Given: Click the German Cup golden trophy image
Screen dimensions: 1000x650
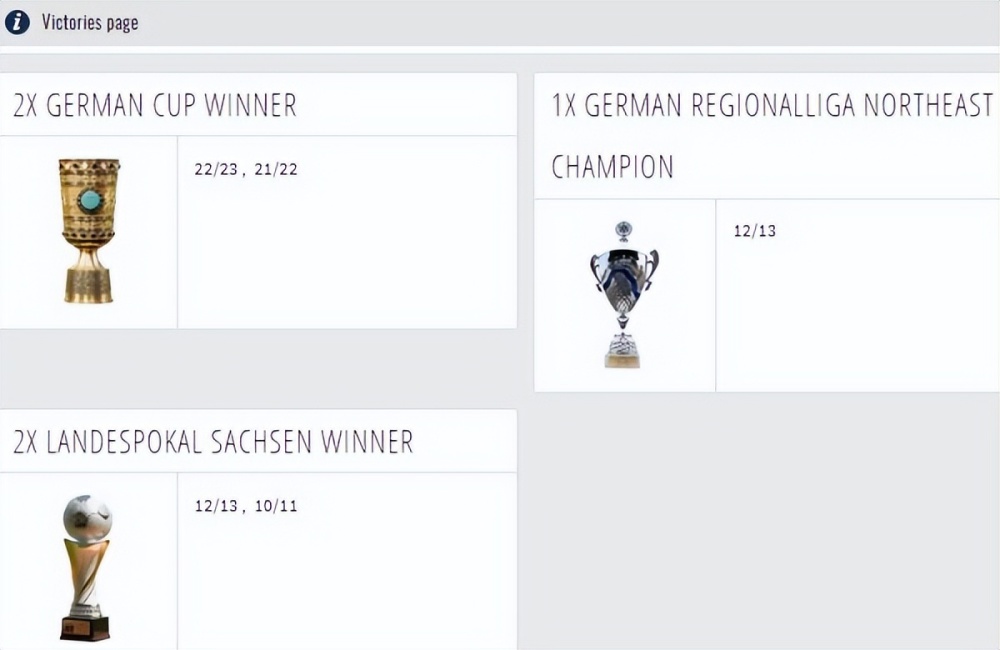Looking at the screenshot, I should (89, 230).
